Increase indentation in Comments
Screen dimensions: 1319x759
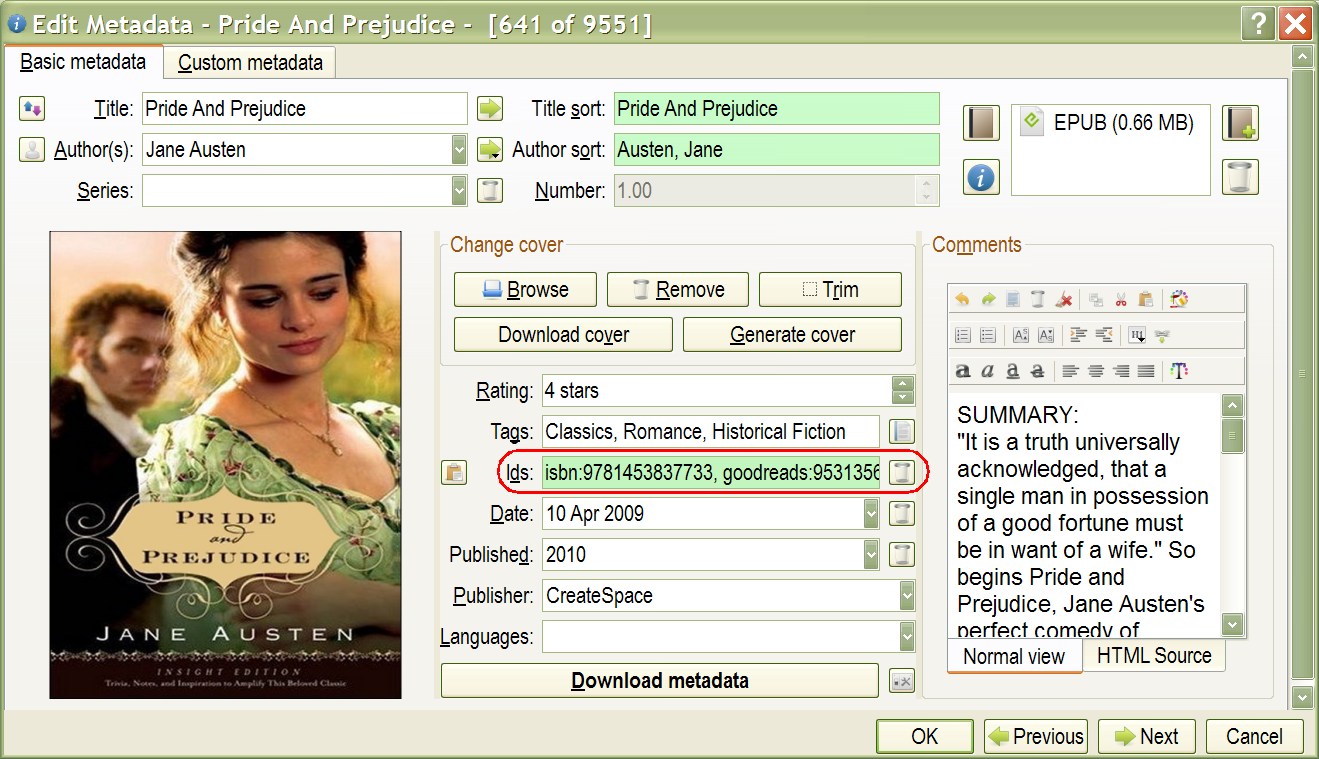coord(1078,335)
